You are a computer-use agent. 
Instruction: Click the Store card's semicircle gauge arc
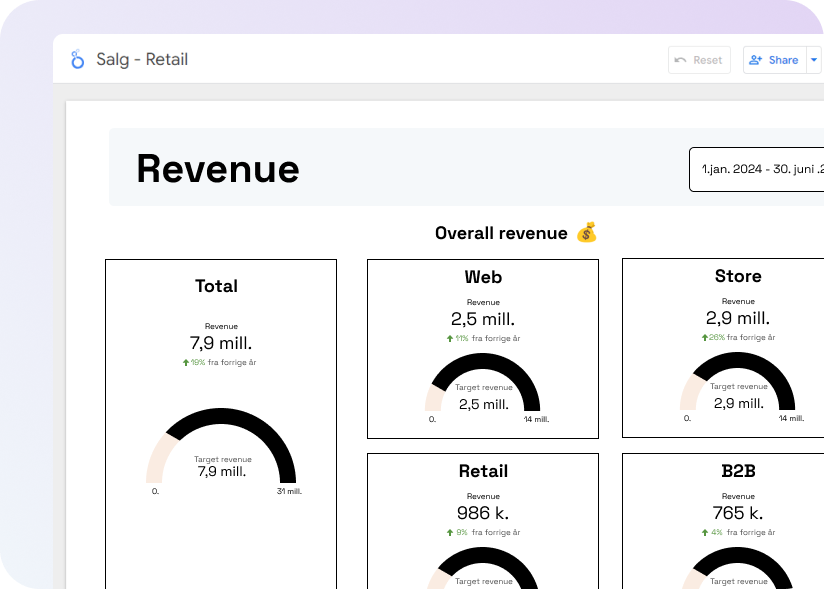tap(738, 359)
